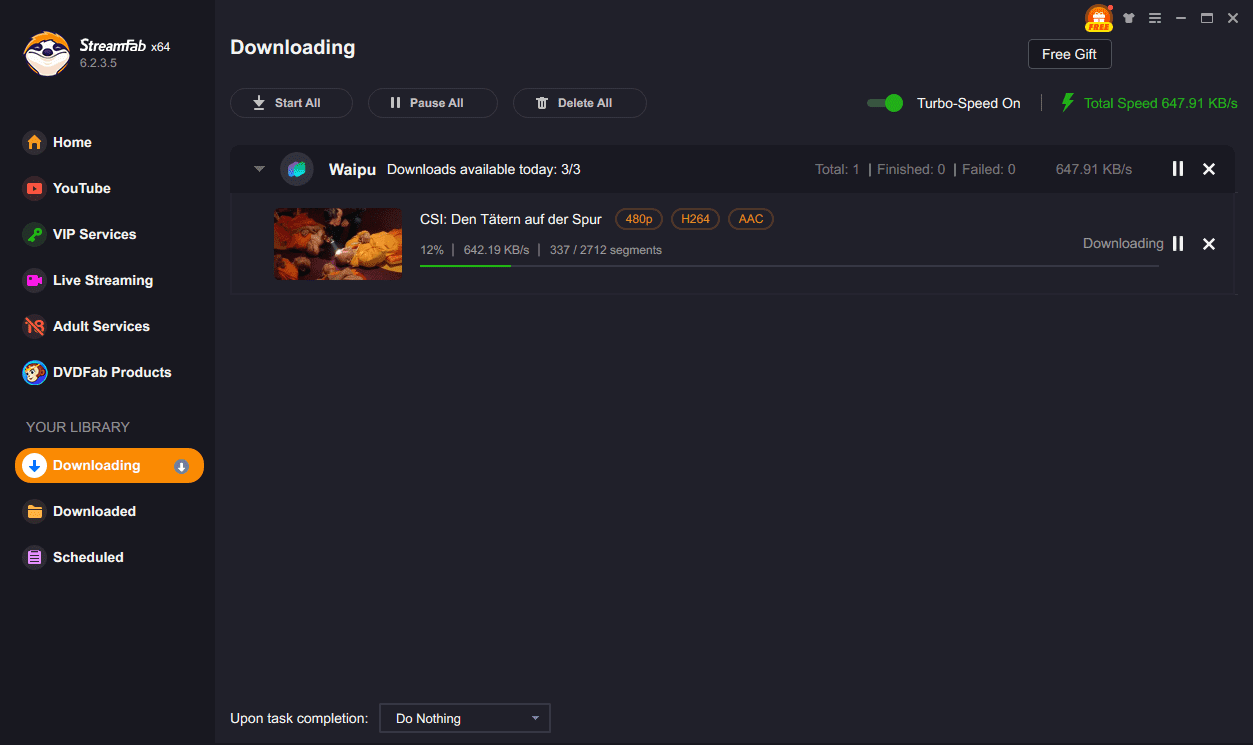Click the Adult Services 18 icon
The width and height of the screenshot is (1253, 745).
35,326
